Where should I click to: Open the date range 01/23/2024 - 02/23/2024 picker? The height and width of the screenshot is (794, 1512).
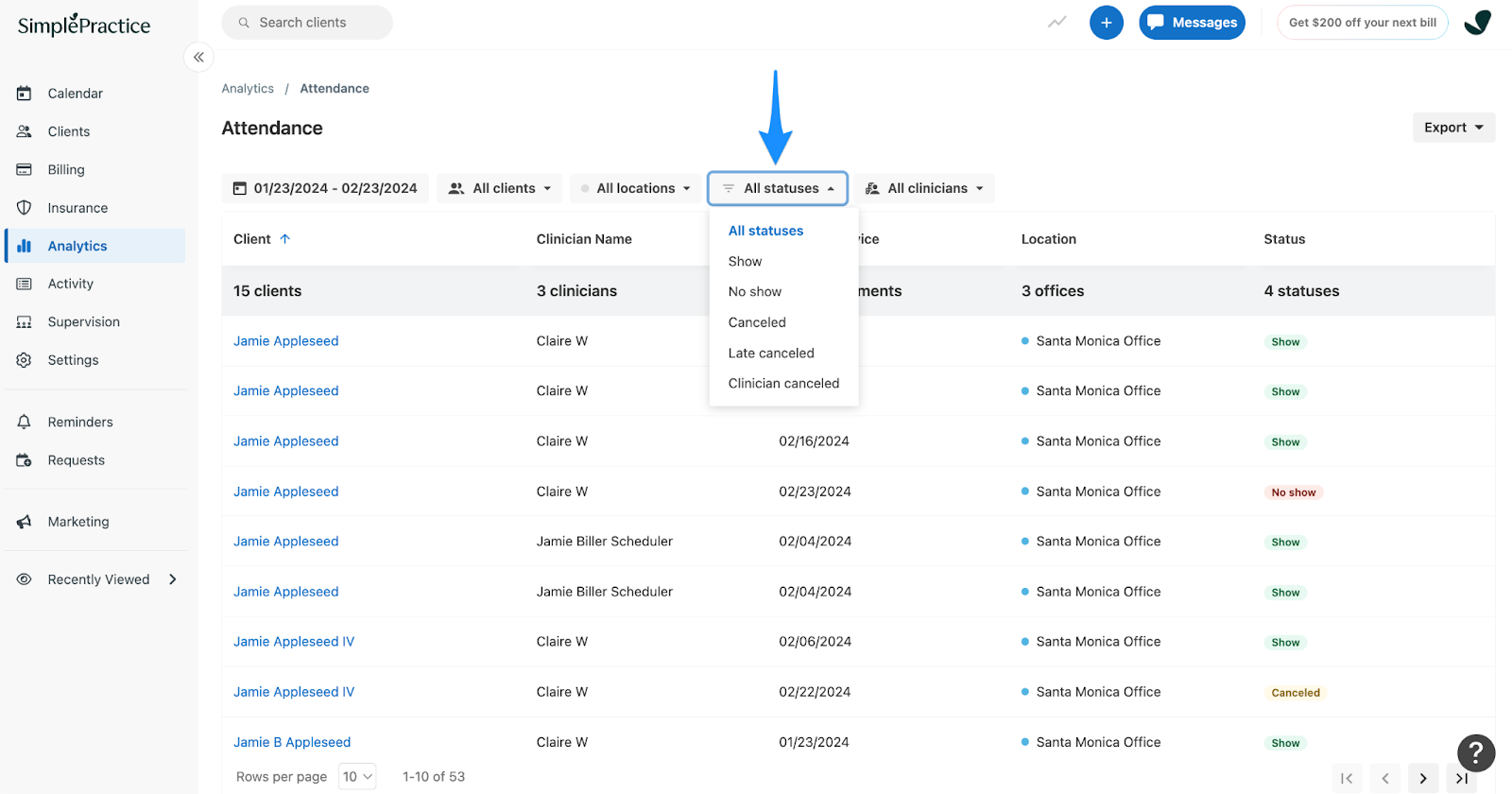pos(325,188)
